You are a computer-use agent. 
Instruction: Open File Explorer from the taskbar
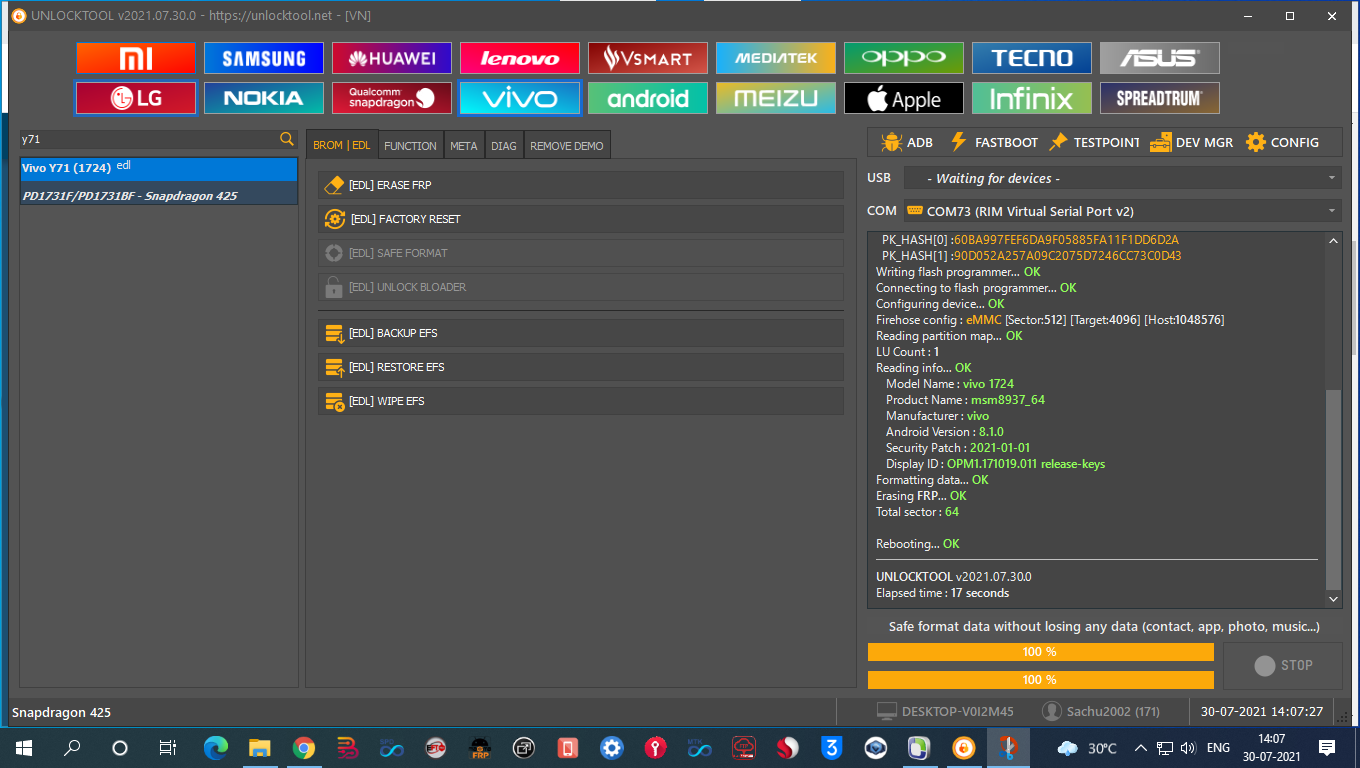(260, 747)
